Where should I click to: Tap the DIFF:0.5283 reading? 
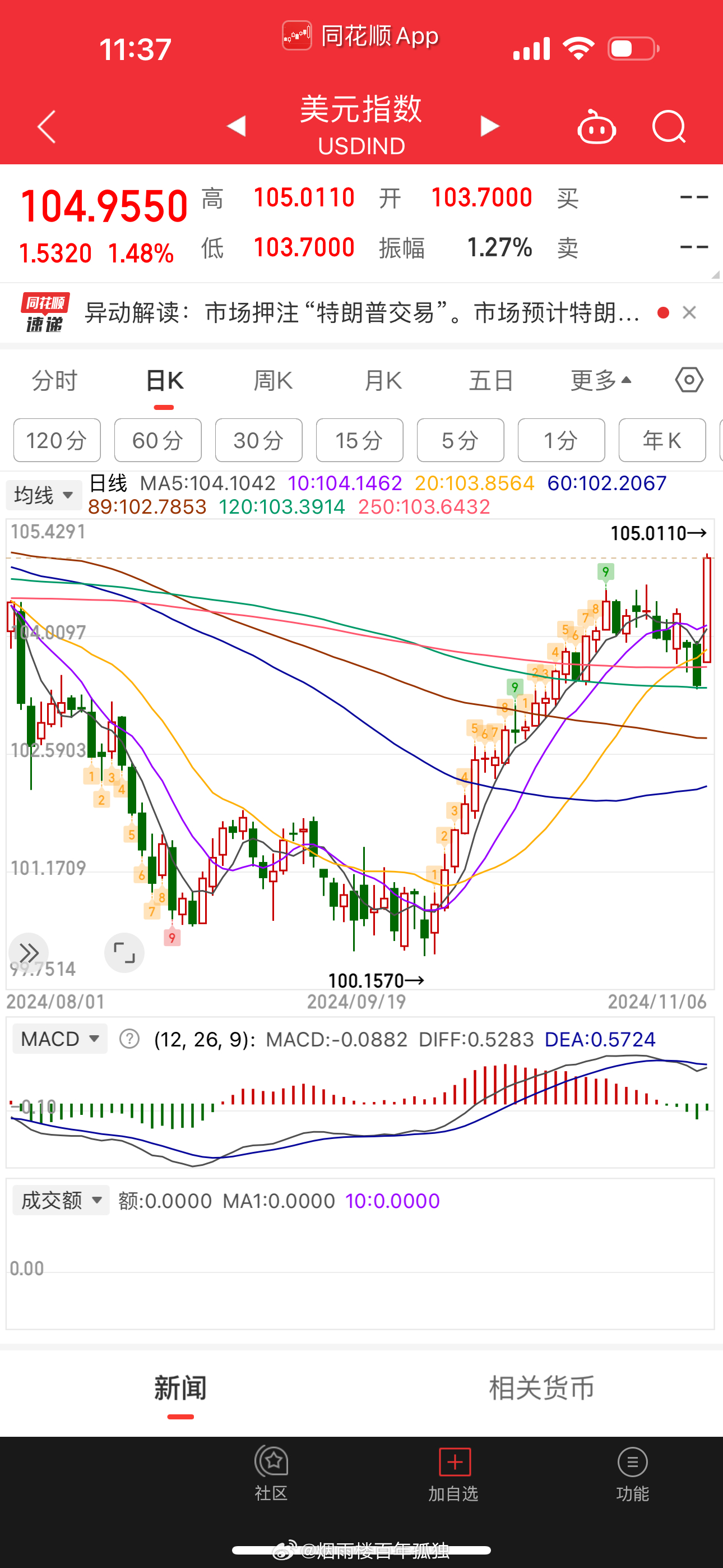tap(476, 1039)
